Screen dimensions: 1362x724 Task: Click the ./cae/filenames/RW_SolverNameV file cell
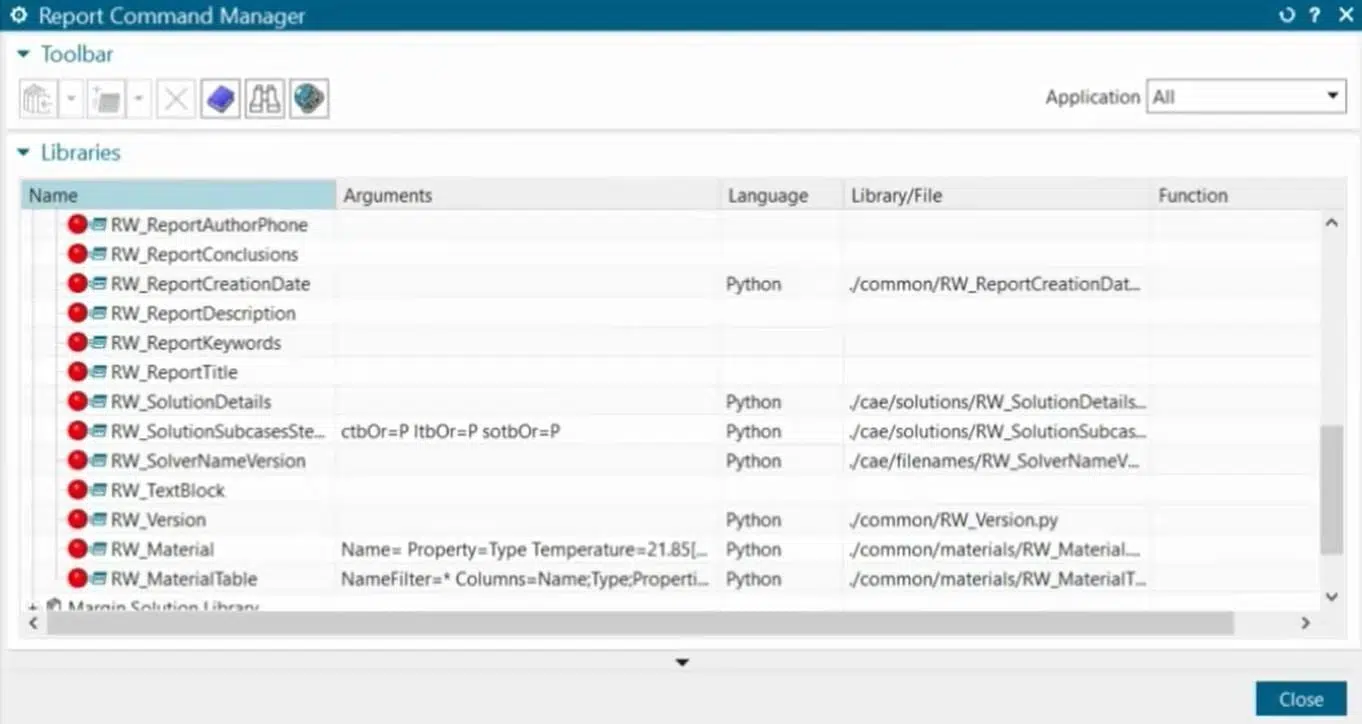click(995, 461)
